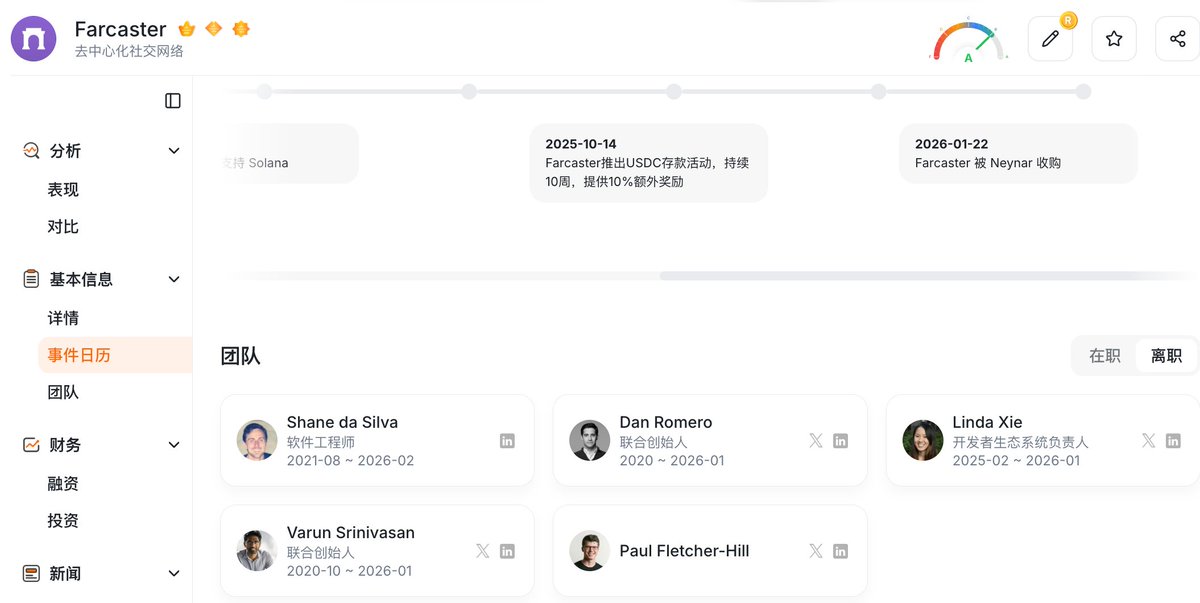The image size is (1200, 603).
Task: Click the Farcaster title text
Action: (x=121, y=29)
